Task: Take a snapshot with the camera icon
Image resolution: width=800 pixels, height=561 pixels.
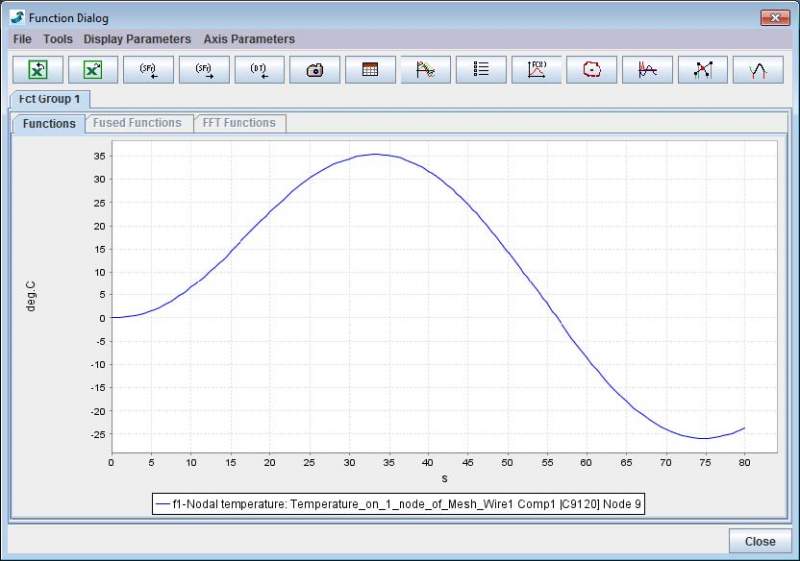Action: [x=315, y=69]
